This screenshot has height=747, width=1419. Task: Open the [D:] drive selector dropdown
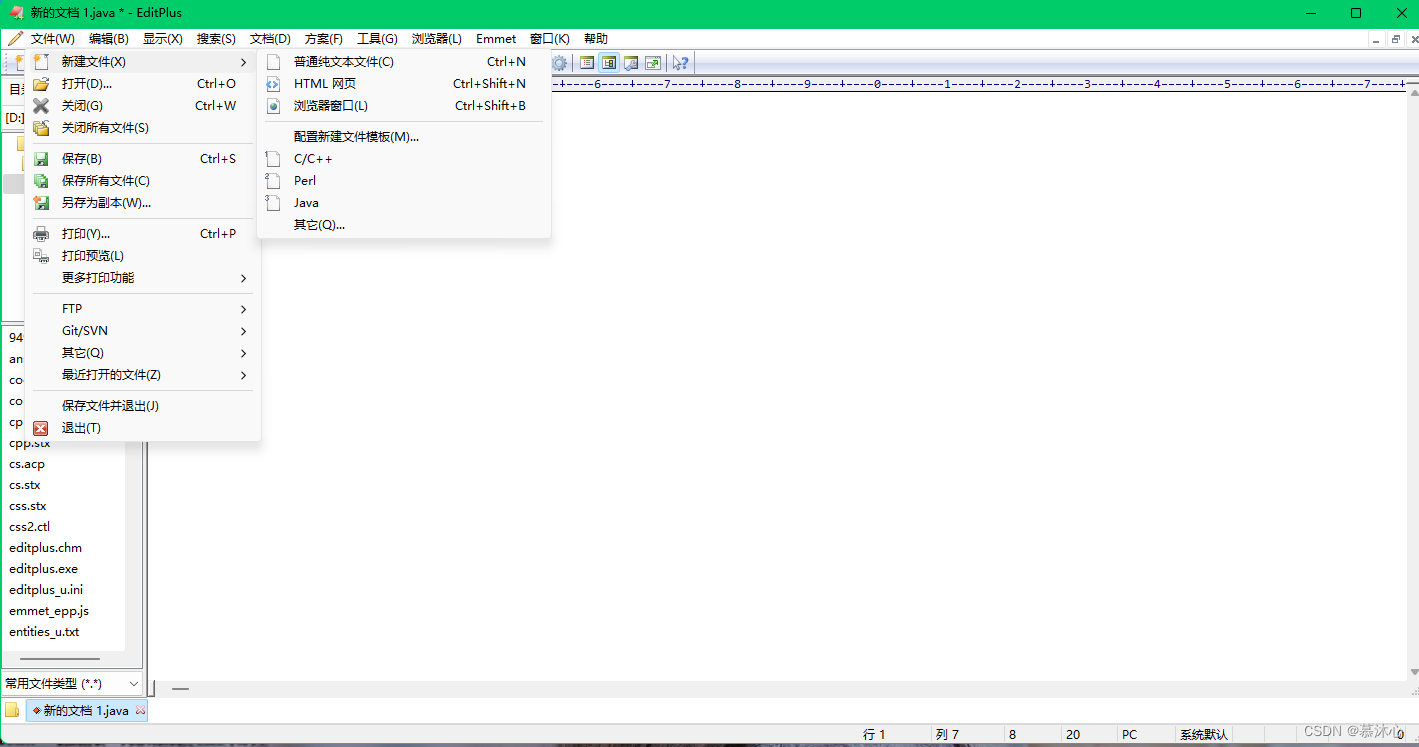pyautogui.click(x=14, y=118)
